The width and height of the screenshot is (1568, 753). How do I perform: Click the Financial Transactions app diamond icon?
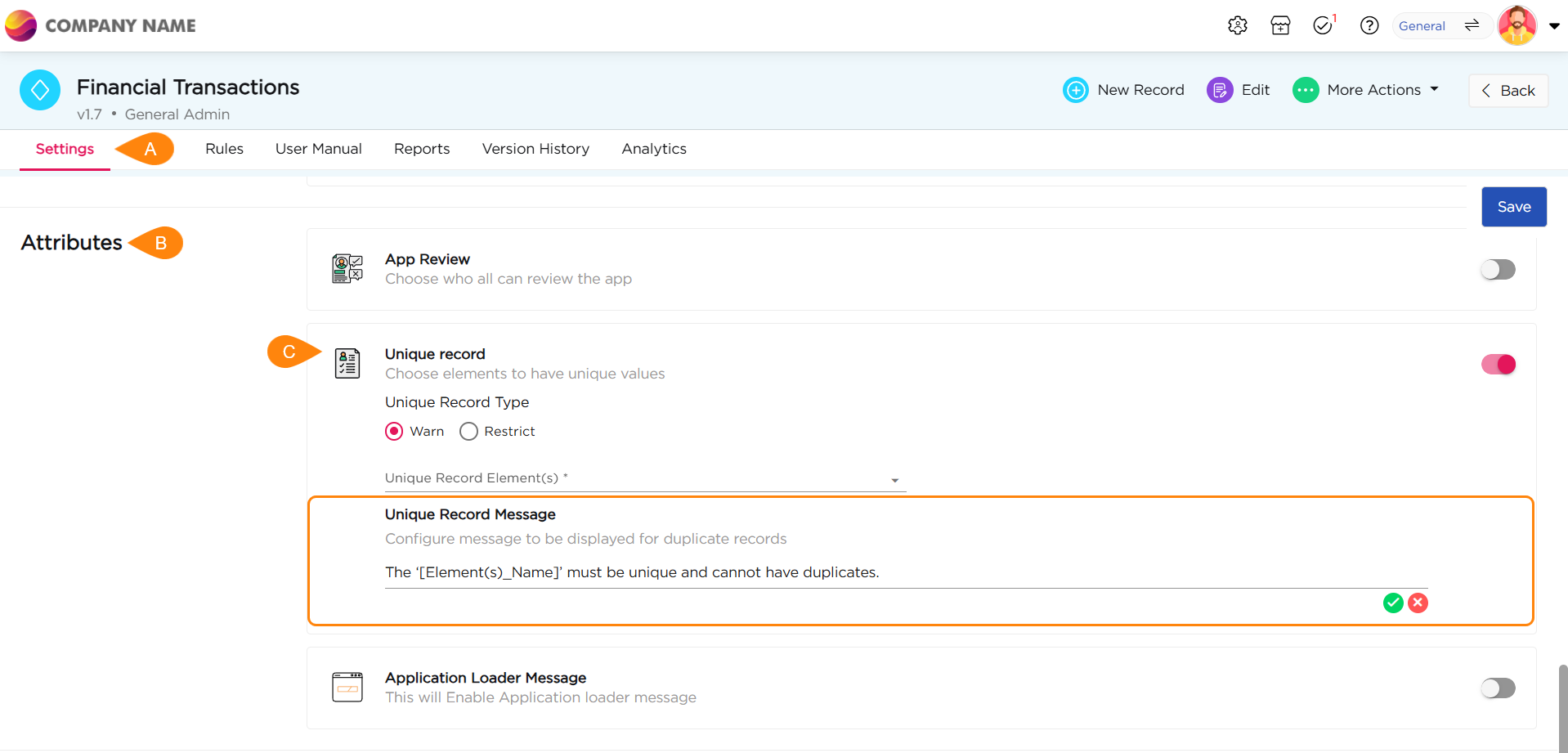tap(40, 90)
